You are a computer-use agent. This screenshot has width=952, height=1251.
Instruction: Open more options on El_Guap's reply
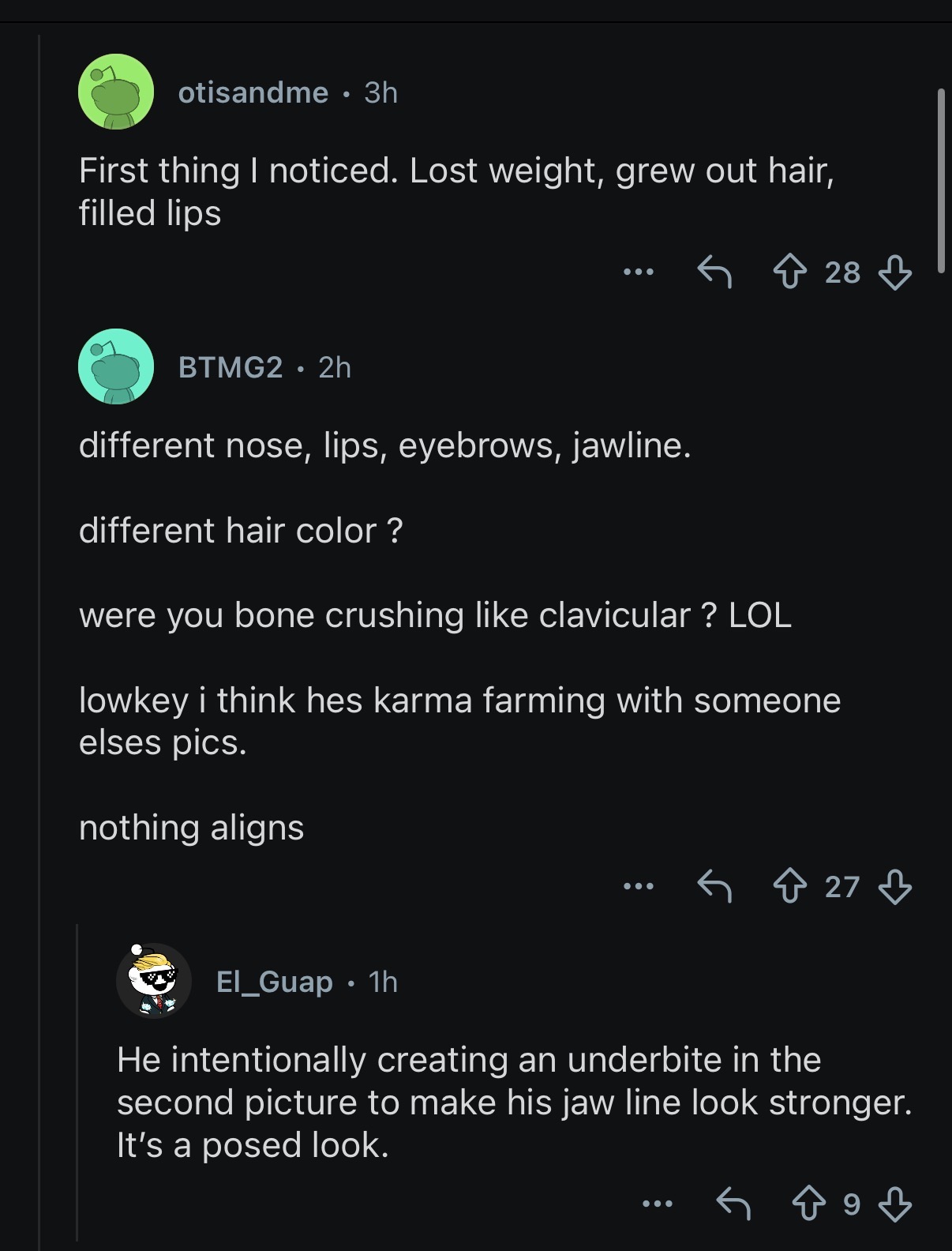click(x=657, y=1204)
